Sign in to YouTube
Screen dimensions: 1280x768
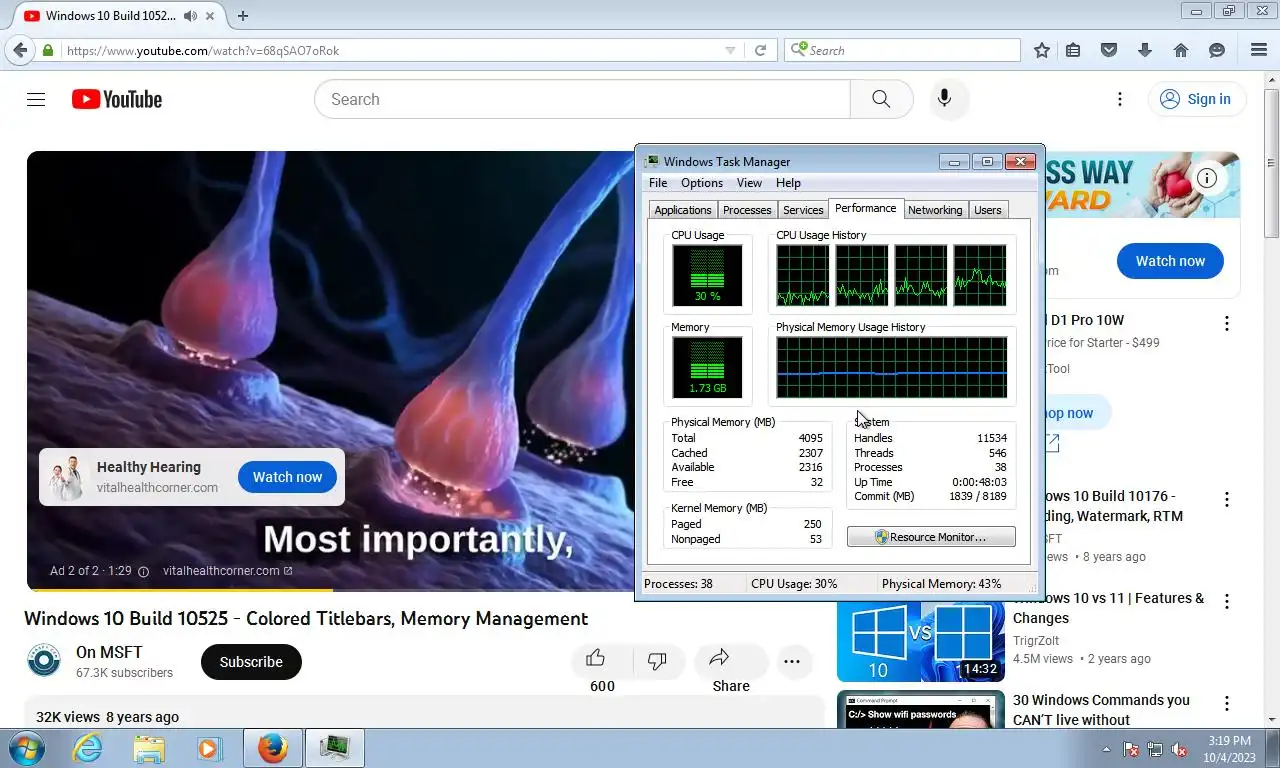coord(1196,99)
